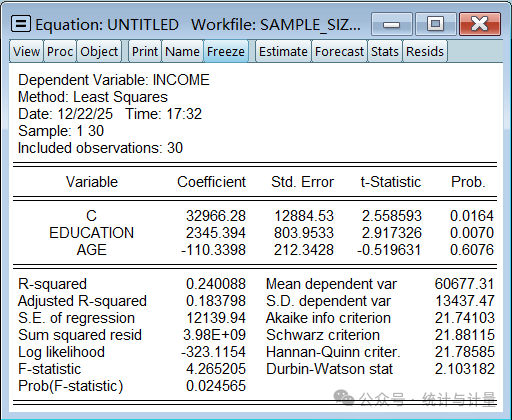The image size is (512, 420).
Task: Click Hannan-Quinn criter. value 21.78585
Action: coord(465,352)
